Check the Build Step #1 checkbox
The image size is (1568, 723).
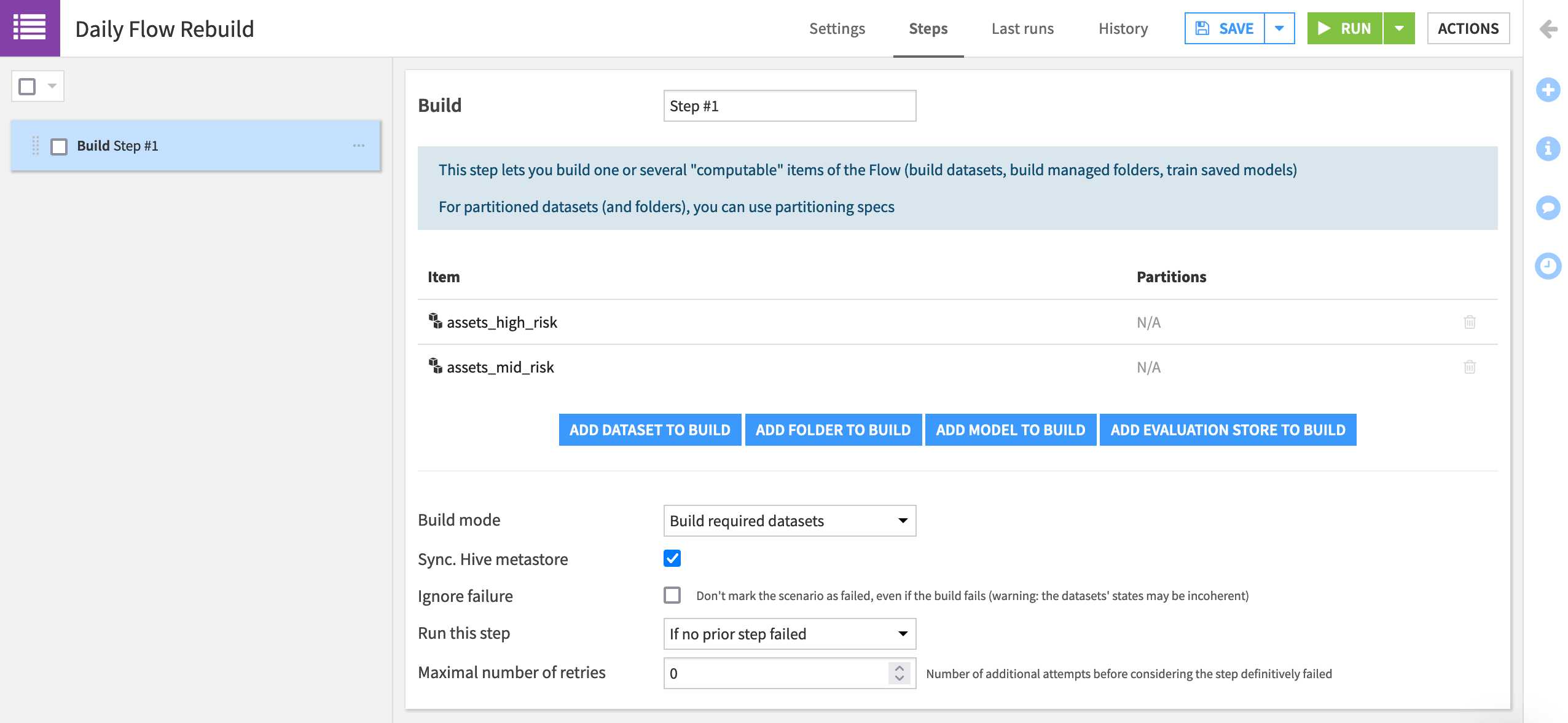point(59,146)
